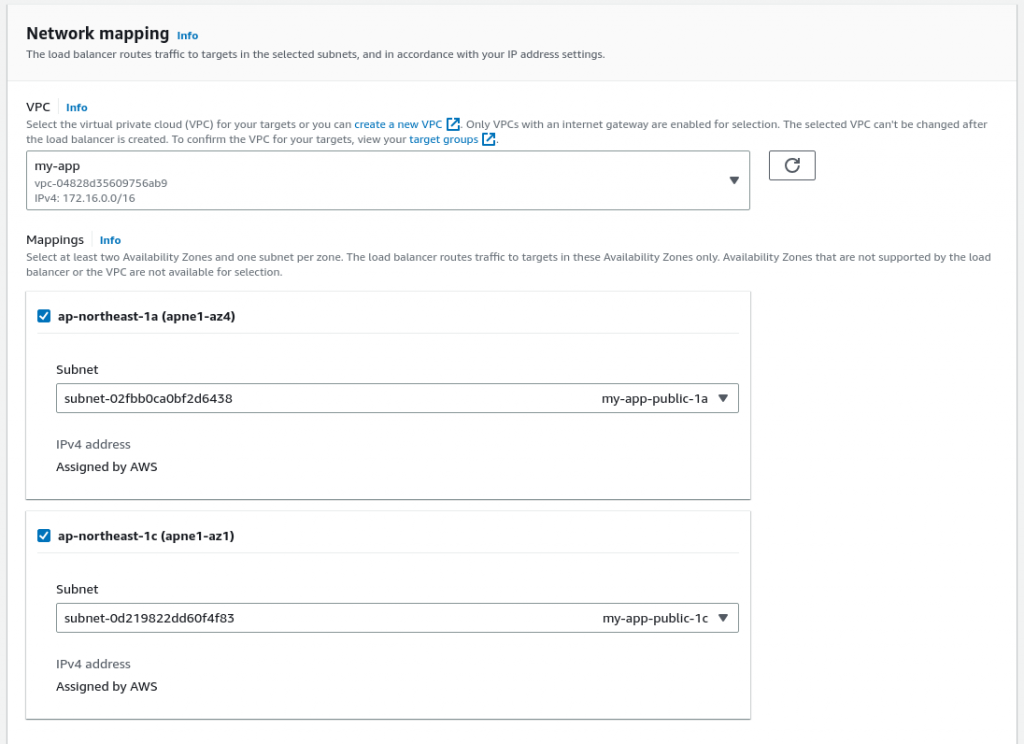Uncheck the ap-northeast-1a availability zone checkbox
This screenshot has height=744, width=1024.
(x=44, y=316)
